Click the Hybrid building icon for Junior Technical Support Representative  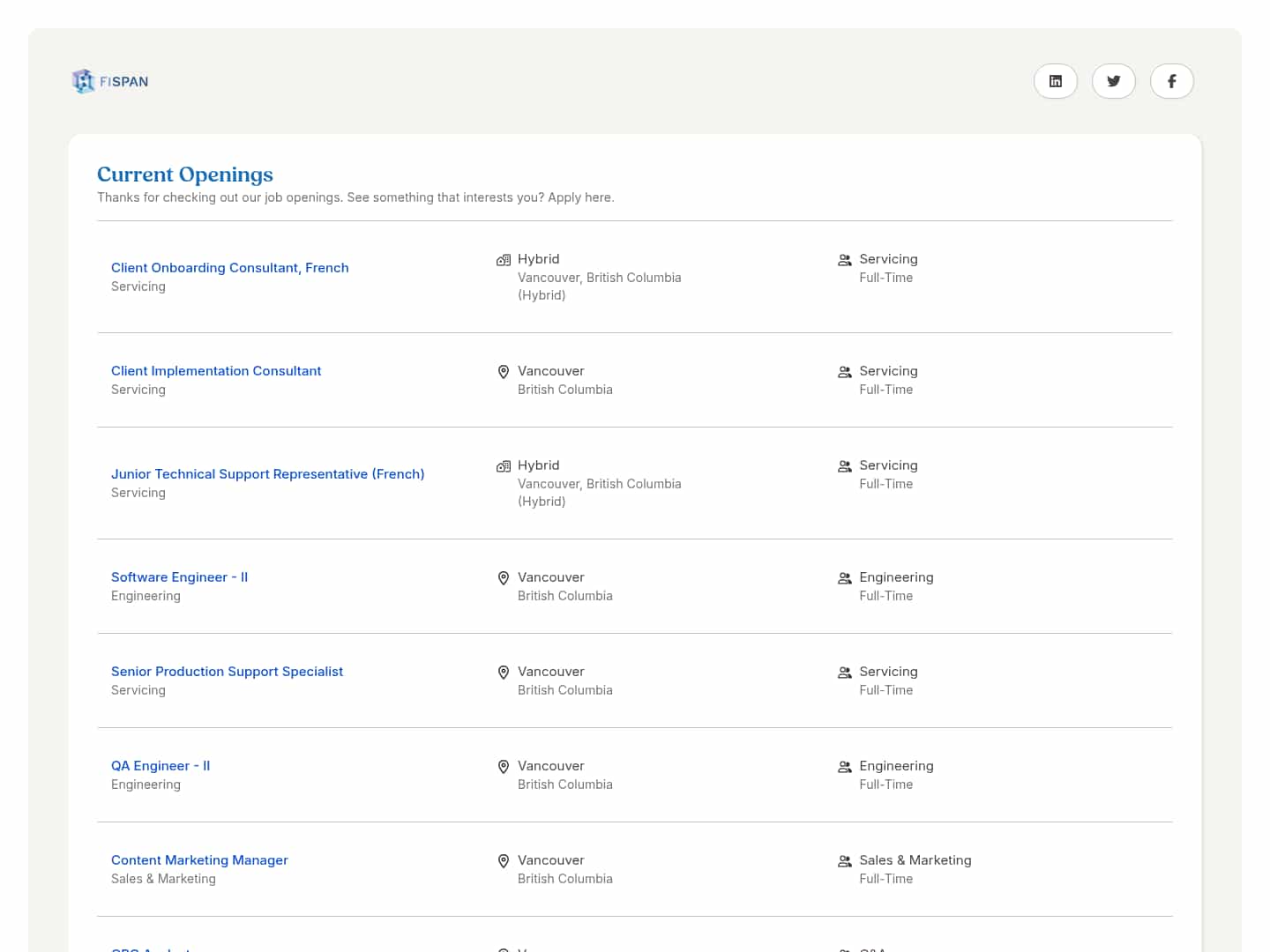(x=504, y=466)
